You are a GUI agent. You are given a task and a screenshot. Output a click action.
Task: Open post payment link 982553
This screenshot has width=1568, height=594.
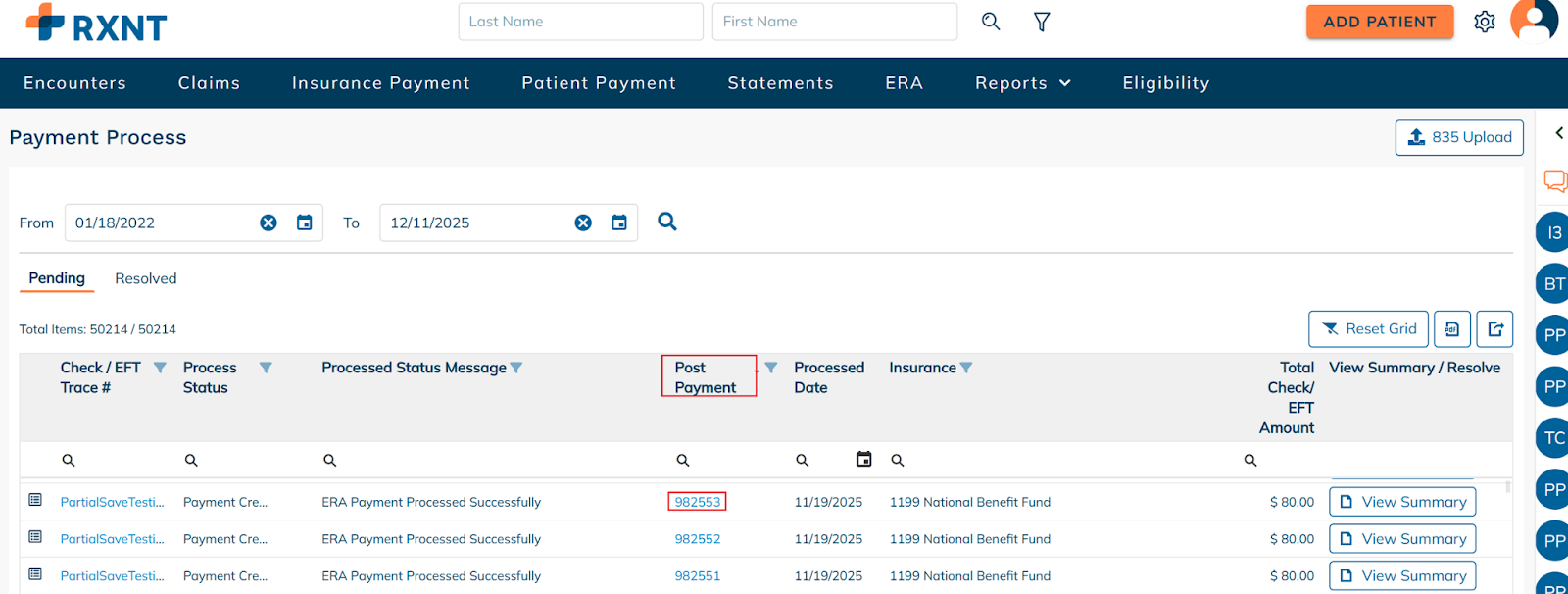coord(697,502)
